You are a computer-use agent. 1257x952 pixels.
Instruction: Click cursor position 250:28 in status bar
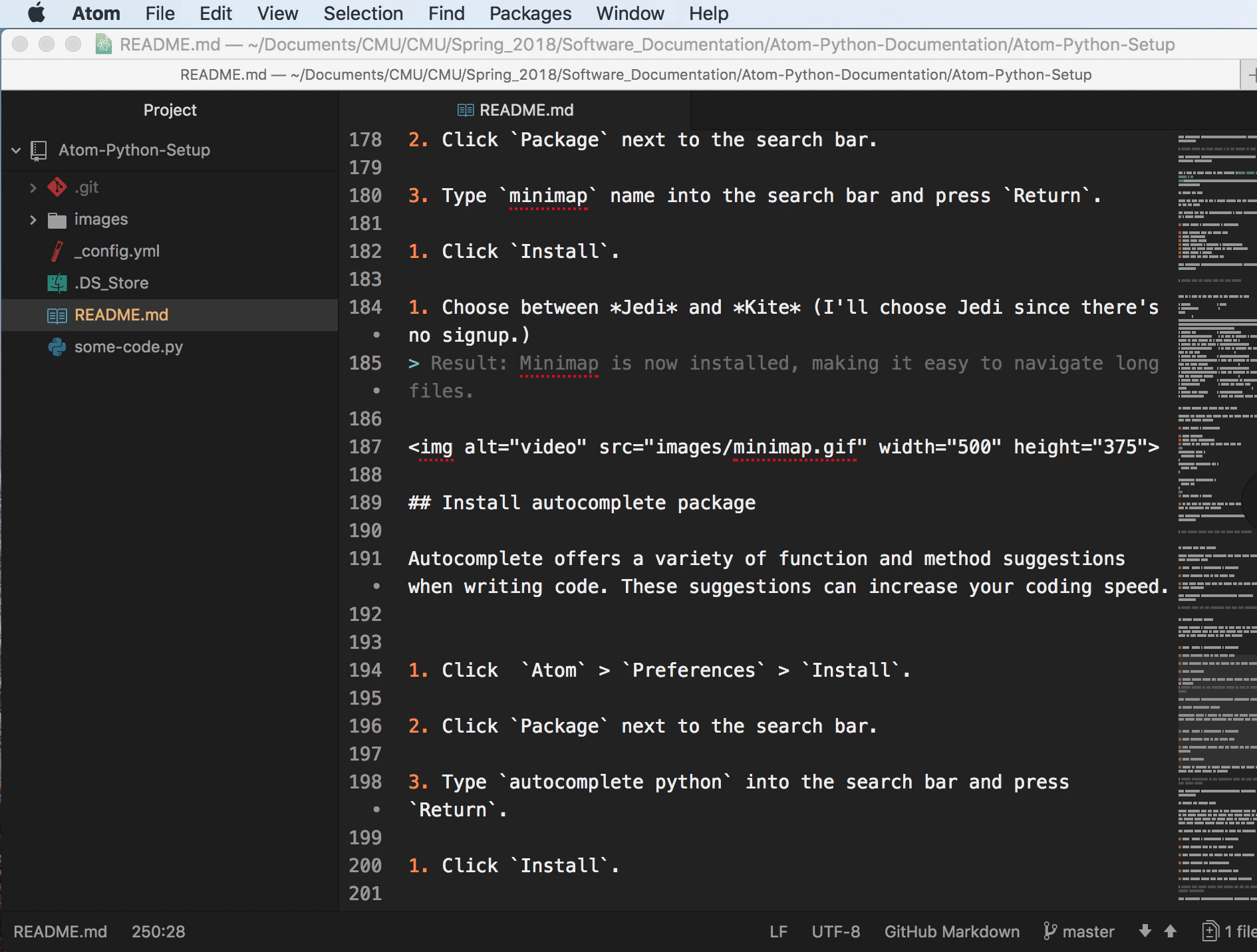click(158, 931)
